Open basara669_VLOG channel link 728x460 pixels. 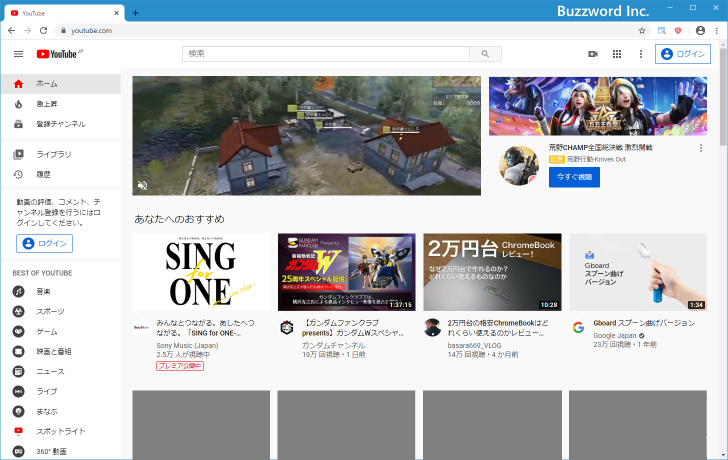pyautogui.click(x=474, y=345)
